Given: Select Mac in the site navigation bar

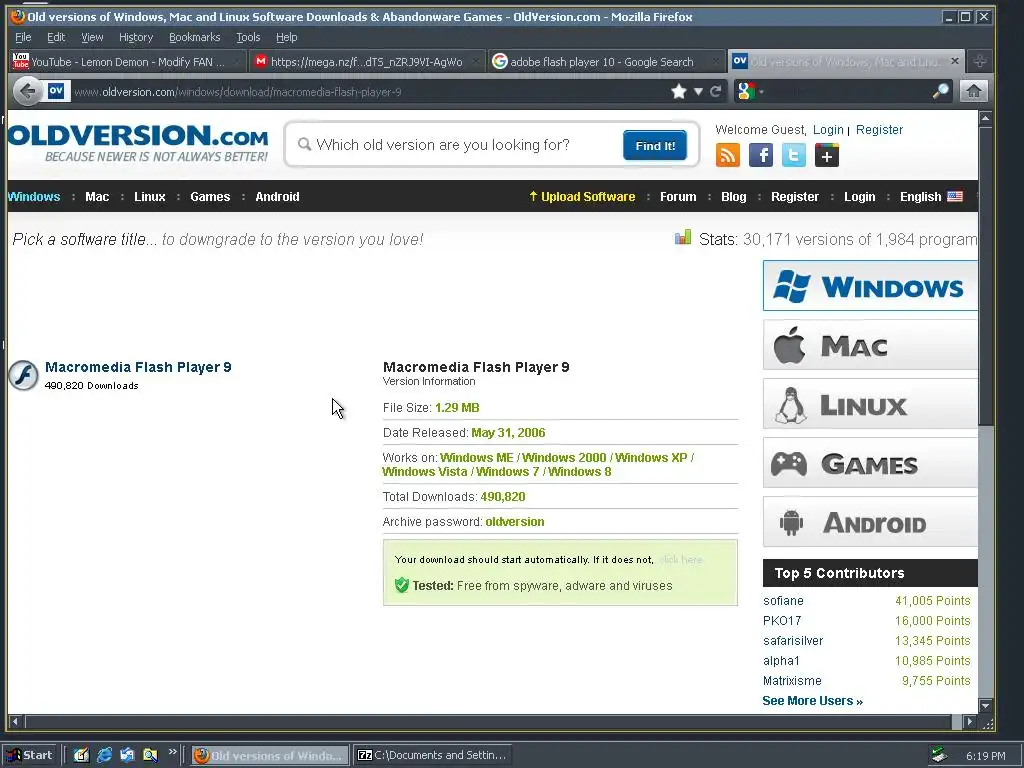Looking at the screenshot, I should click(97, 197).
